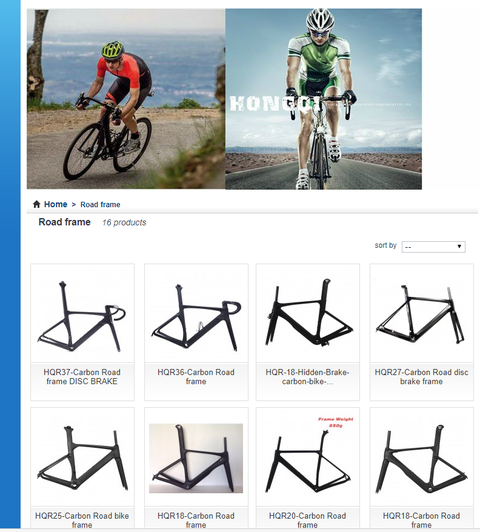Click the home icon in breadcrumb
Viewport: 480px width, 532px height.
coord(37,204)
